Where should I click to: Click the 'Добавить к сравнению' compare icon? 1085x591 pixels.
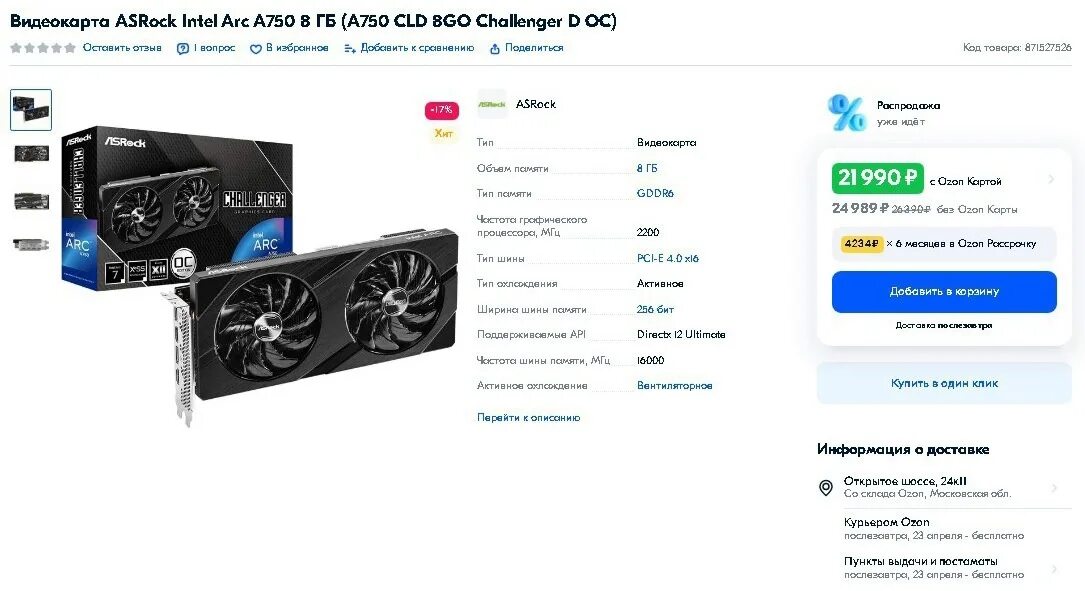click(349, 48)
